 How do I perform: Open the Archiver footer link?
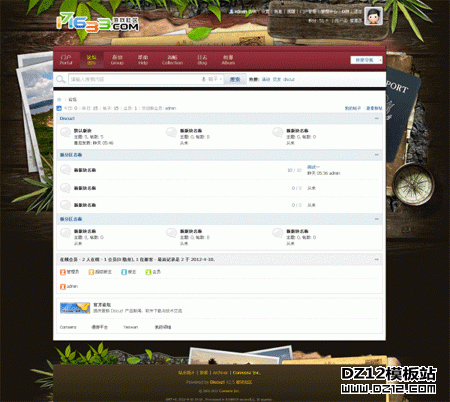point(220,373)
